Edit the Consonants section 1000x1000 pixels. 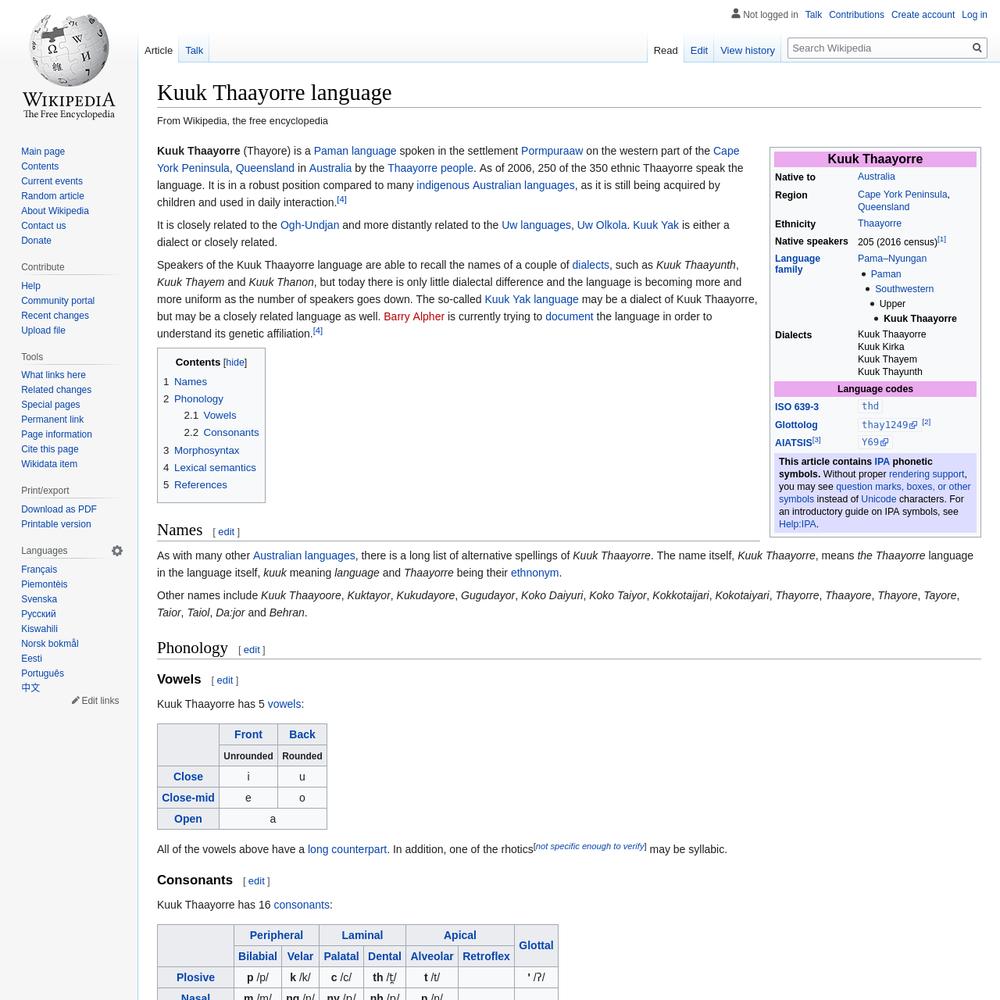pyautogui.click(x=256, y=881)
